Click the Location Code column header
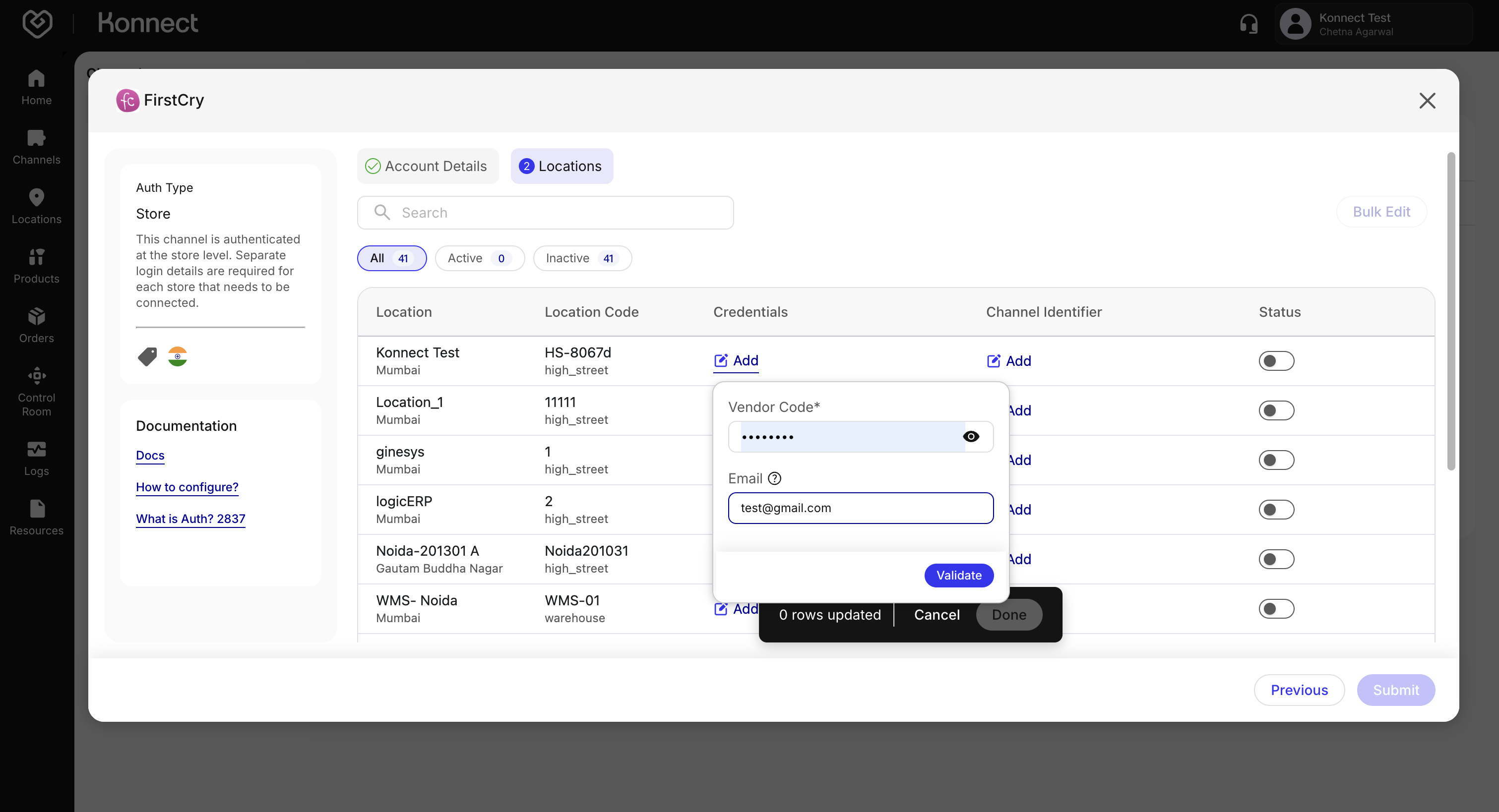 pos(591,312)
